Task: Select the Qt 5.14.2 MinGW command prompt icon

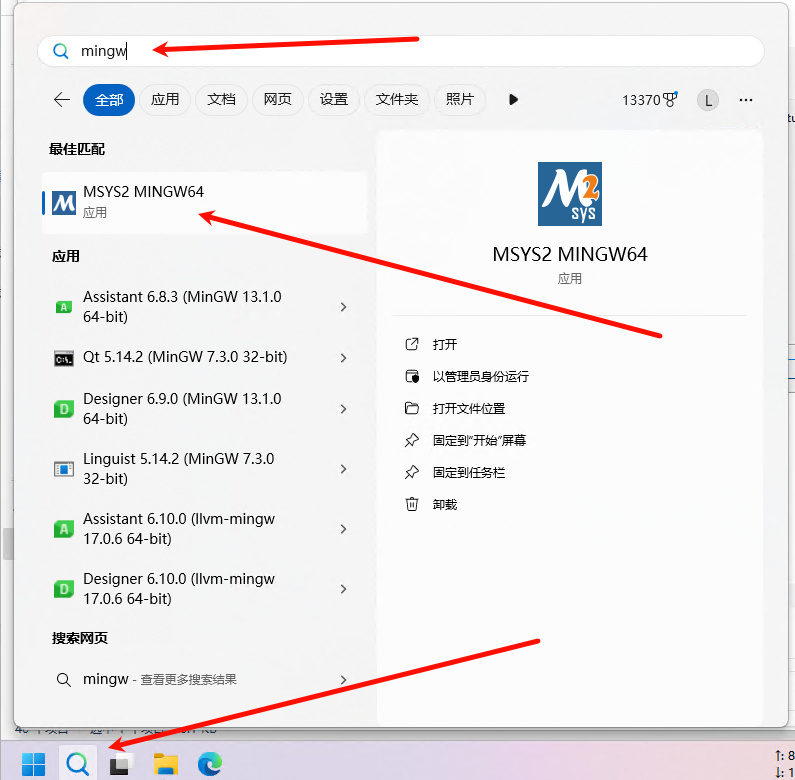Action: [64, 358]
